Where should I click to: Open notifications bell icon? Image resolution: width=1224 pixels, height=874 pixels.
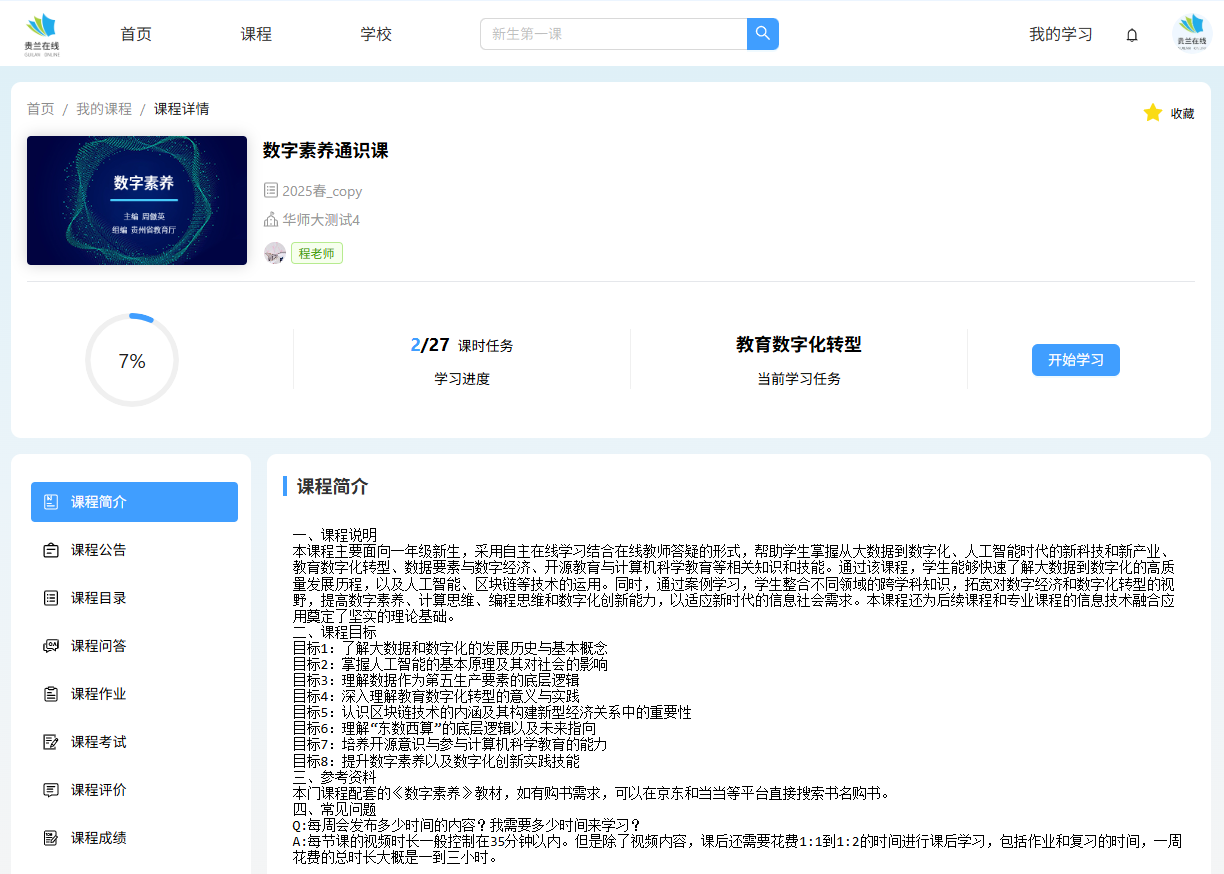click(1132, 35)
